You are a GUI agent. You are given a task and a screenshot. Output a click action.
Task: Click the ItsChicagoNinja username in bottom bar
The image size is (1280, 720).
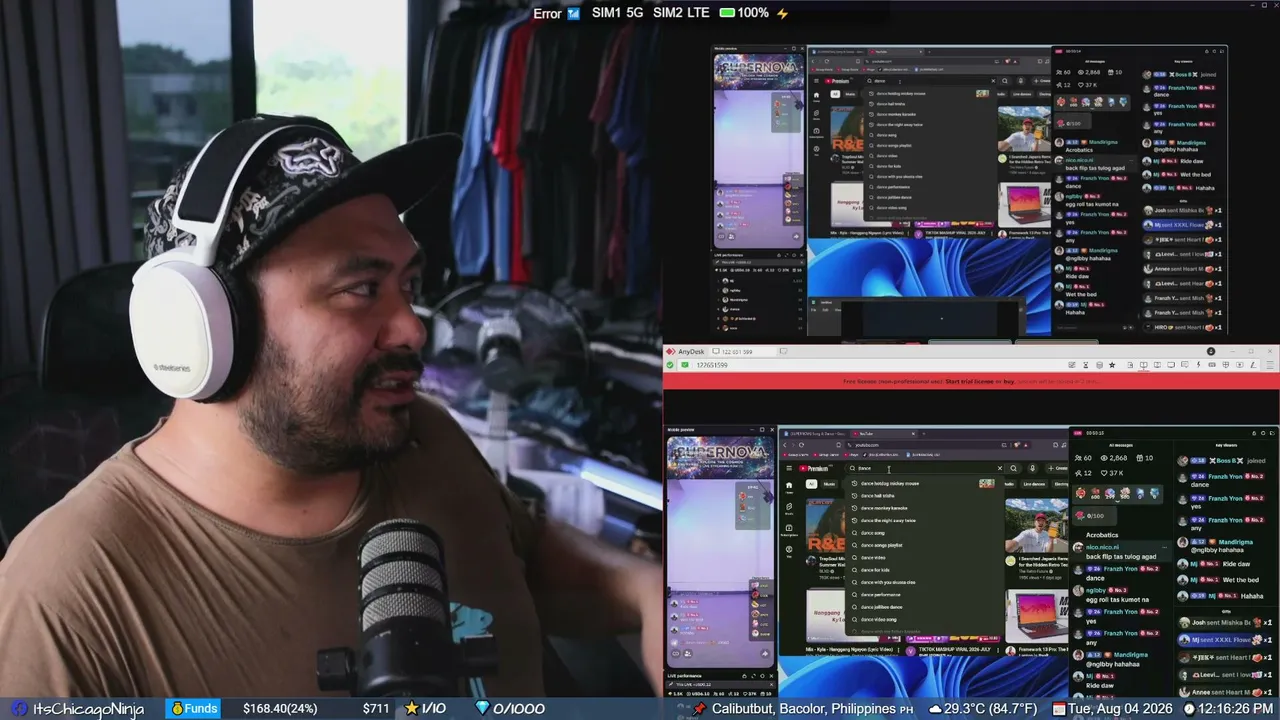click(x=88, y=709)
